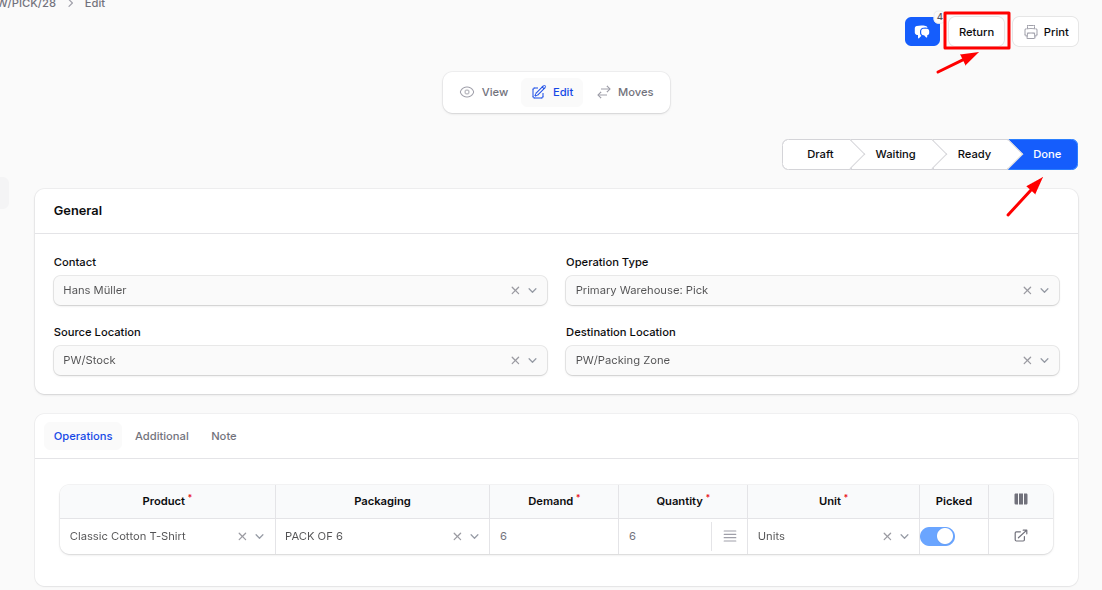Remove PACK OF 6 packaging selection
This screenshot has width=1102, height=590.
(x=457, y=536)
